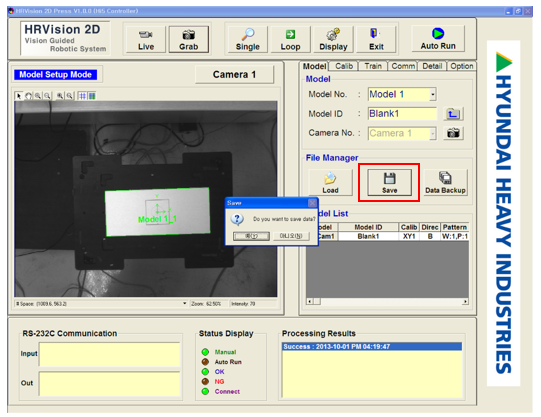Click the camera icon beside Camera No.
541x417 pixels.
pos(453,133)
